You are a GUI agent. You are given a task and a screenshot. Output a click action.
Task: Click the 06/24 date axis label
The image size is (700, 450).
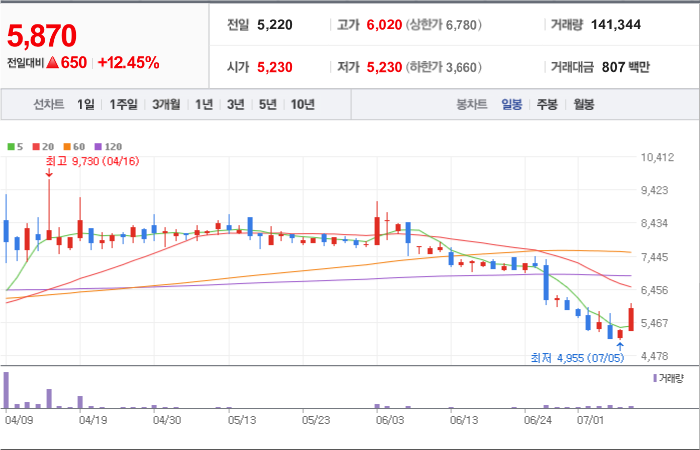tap(538, 420)
